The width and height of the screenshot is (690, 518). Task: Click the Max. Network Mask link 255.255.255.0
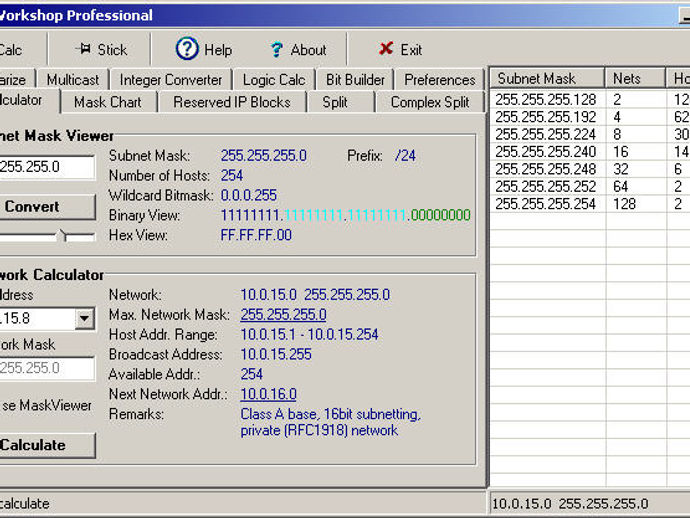283,314
